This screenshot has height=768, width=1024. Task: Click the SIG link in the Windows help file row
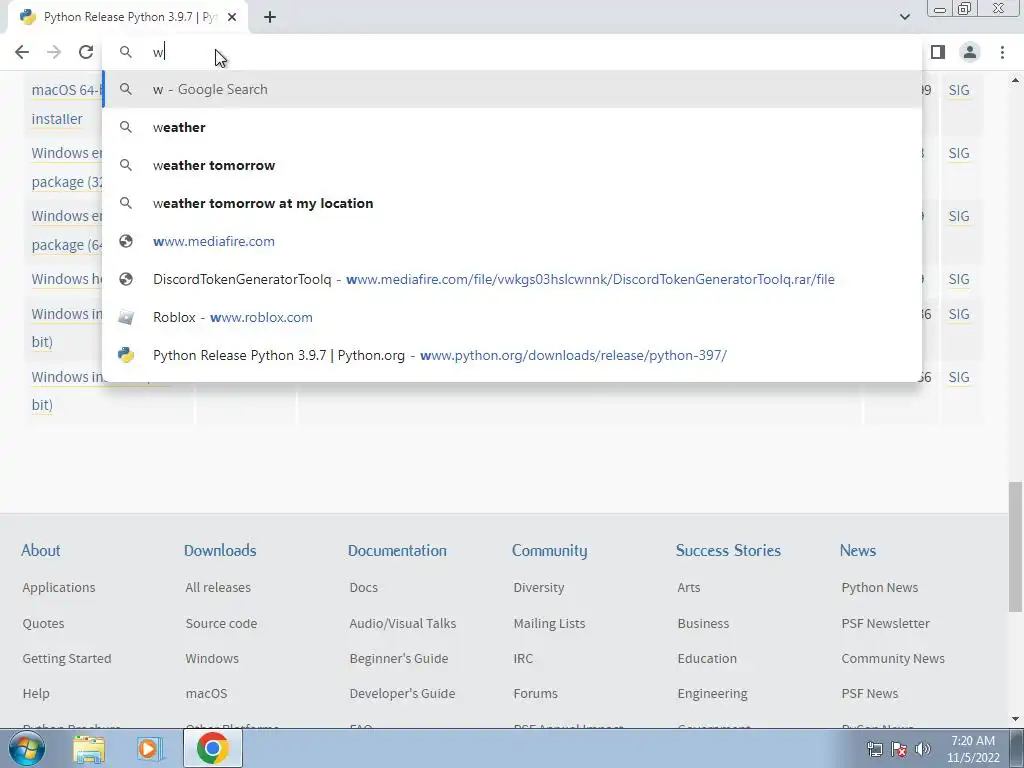point(959,280)
